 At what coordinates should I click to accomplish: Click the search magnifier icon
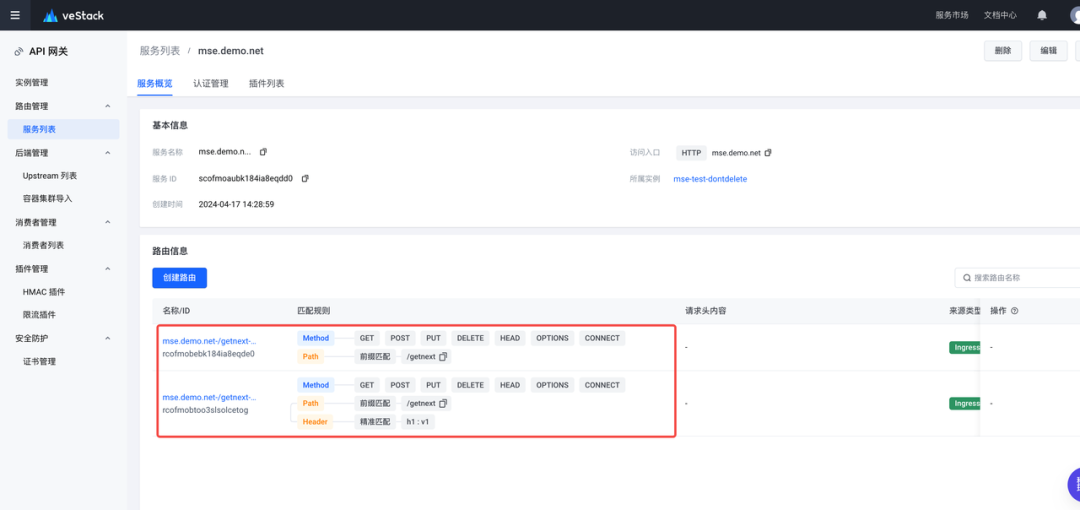click(x=967, y=278)
